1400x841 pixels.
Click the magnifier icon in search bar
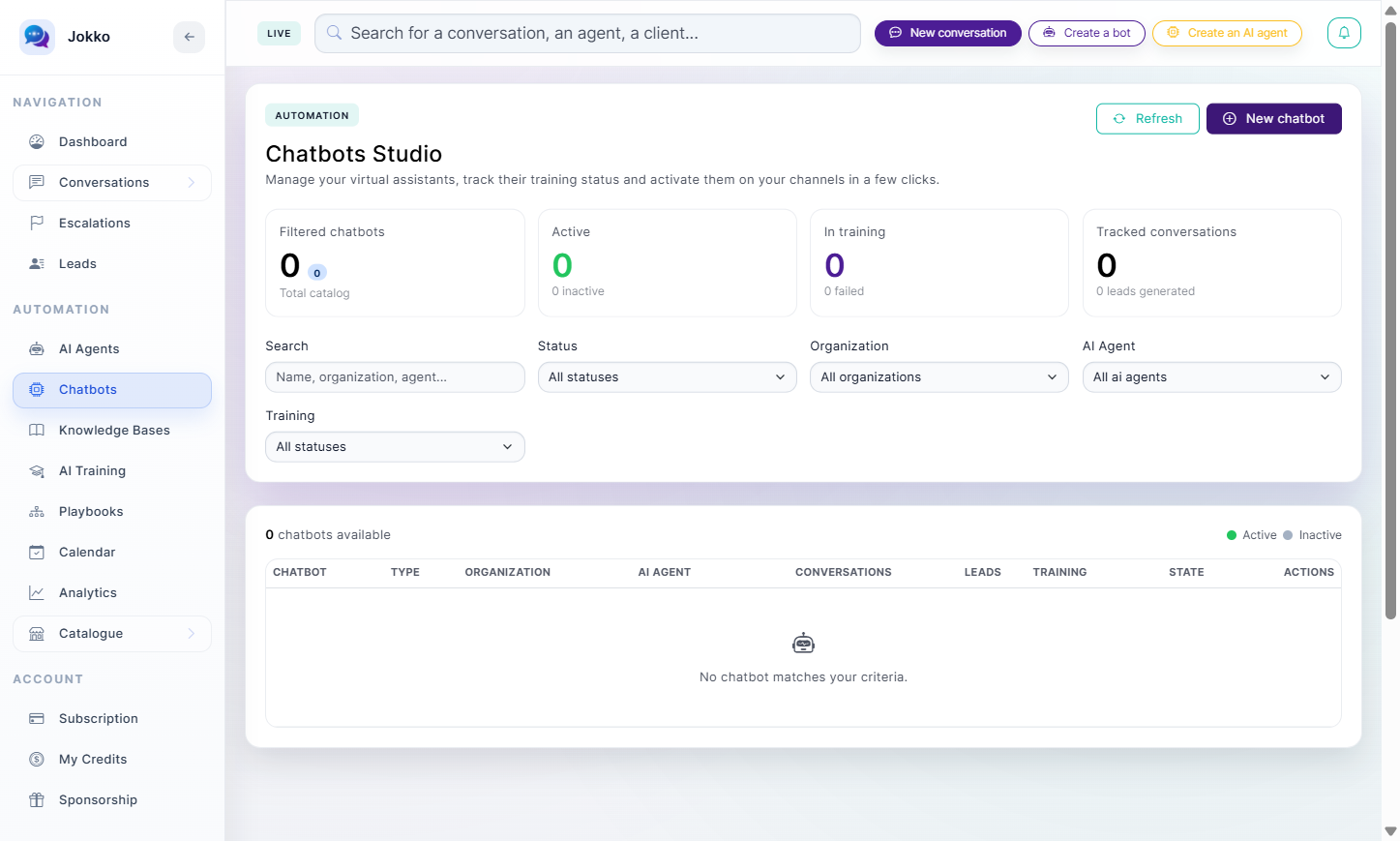[334, 33]
